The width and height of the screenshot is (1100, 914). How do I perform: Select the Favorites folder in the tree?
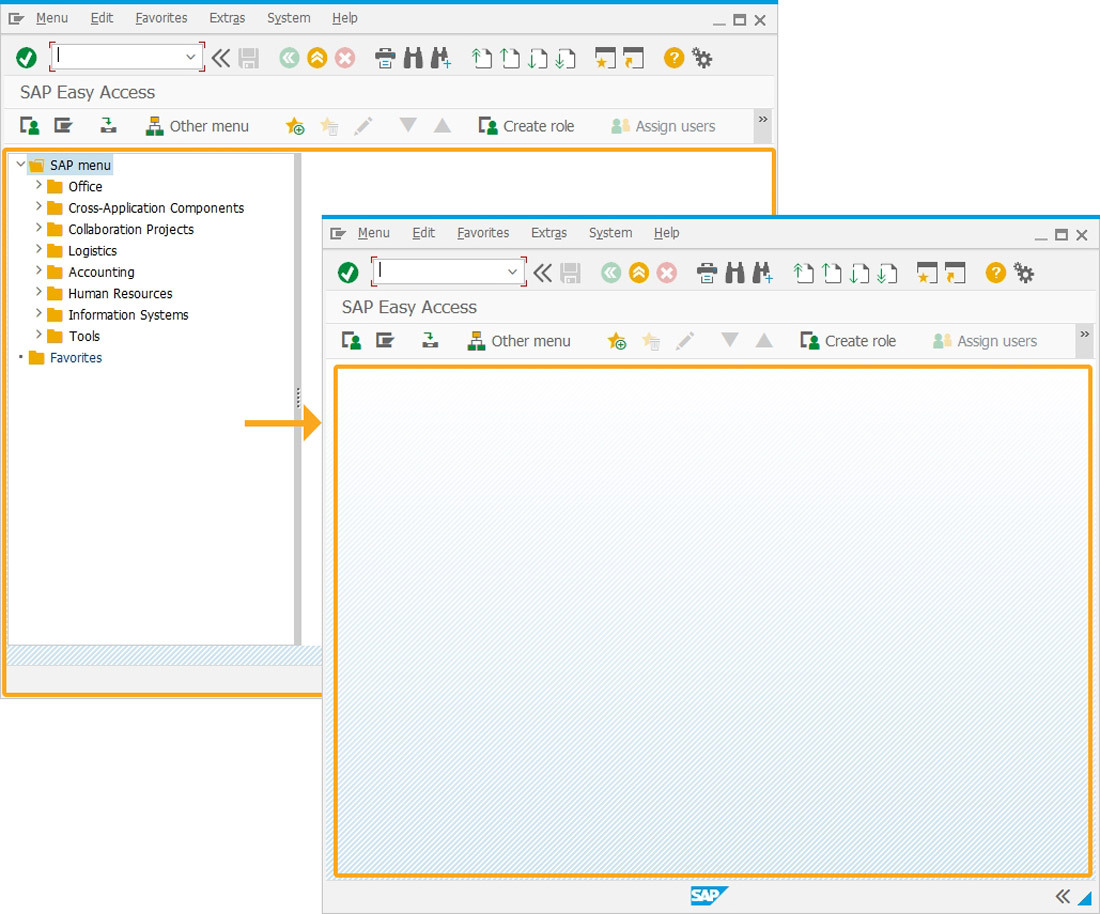[76, 358]
